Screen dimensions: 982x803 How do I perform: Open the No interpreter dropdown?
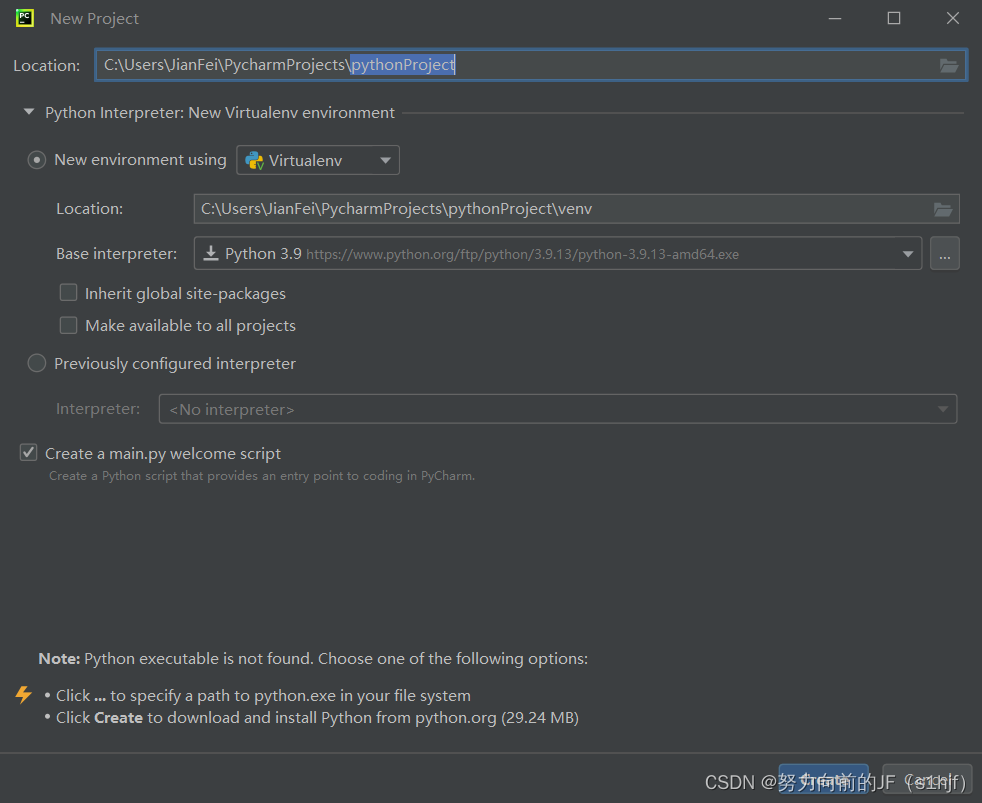click(x=557, y=409)
